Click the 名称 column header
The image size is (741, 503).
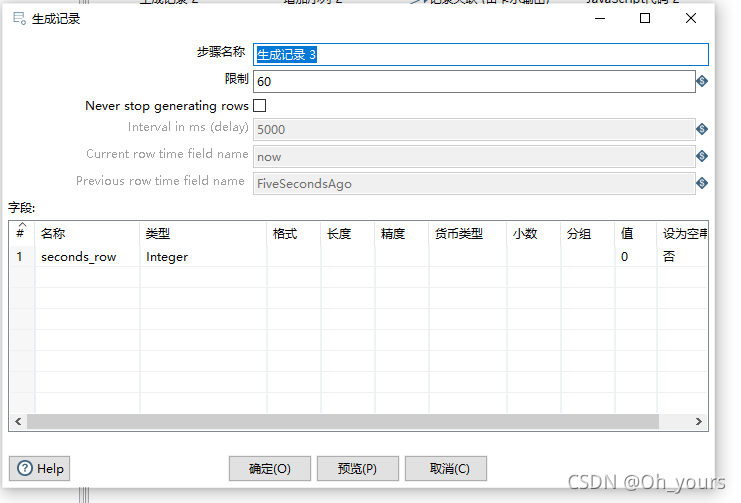(87, 233)
